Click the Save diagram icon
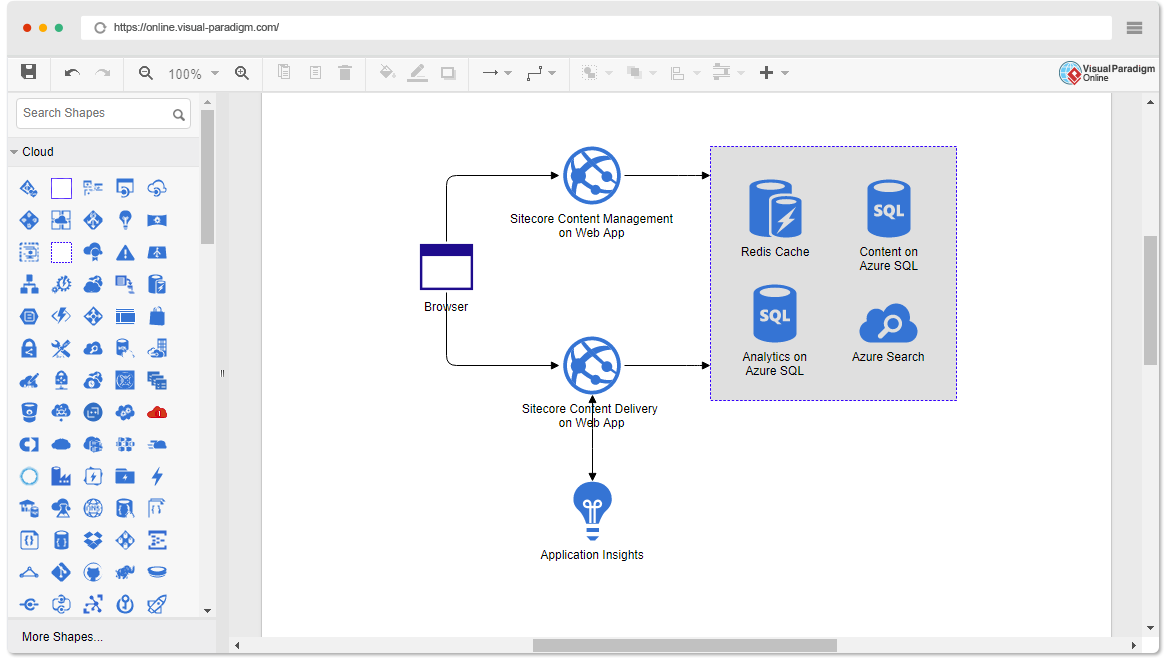The height and width of the screenshot is (665, 1170). point(28,72)
